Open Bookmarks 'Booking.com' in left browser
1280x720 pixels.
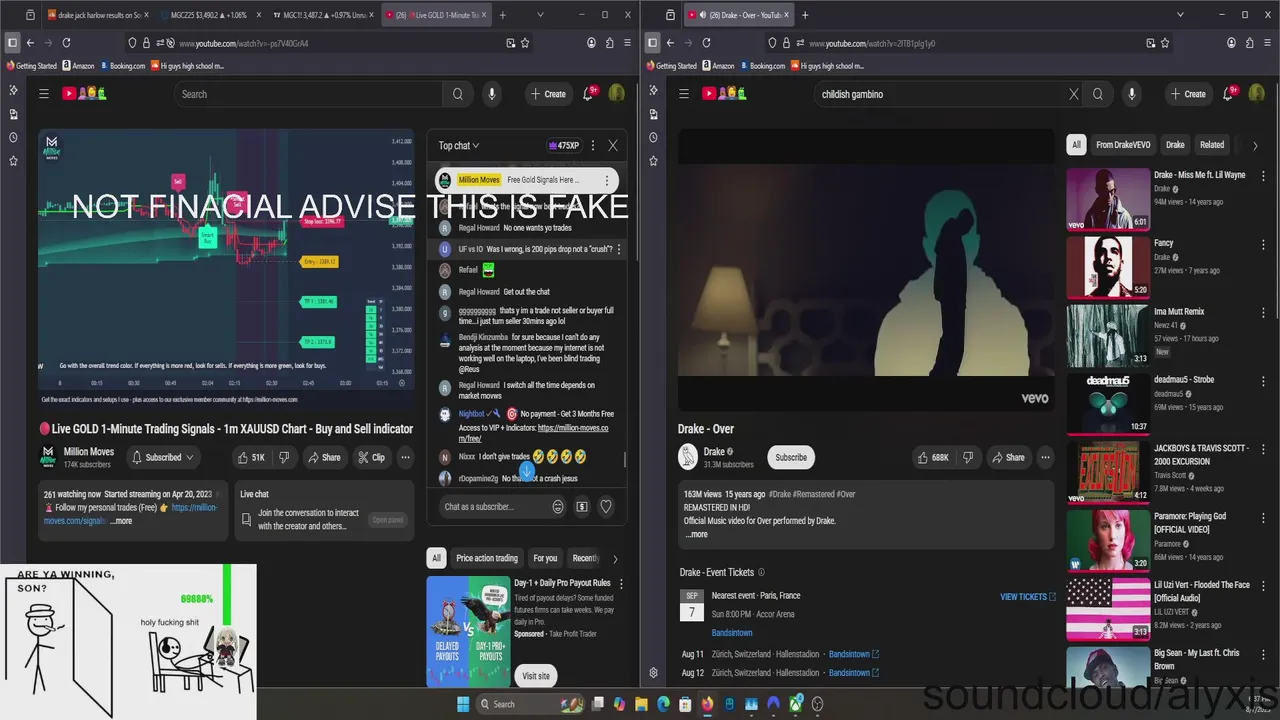pos(121,66)
